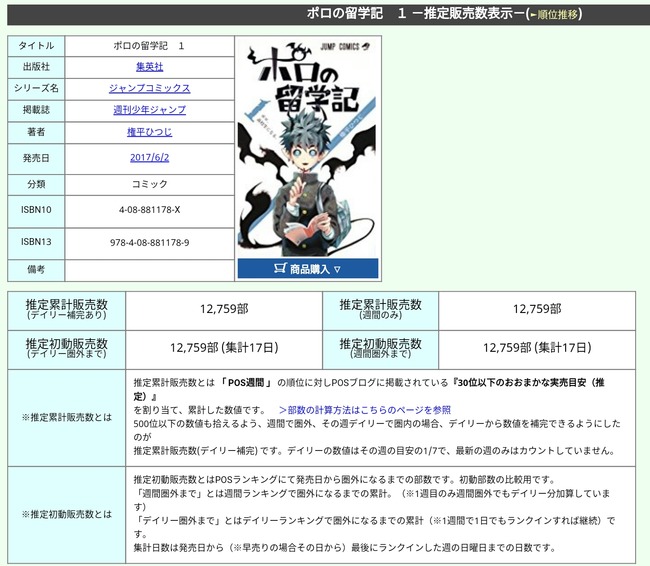Click 12,759部 (集計17日) for デイリー圏外まで

pyautogui.click(x=224, y=347)
